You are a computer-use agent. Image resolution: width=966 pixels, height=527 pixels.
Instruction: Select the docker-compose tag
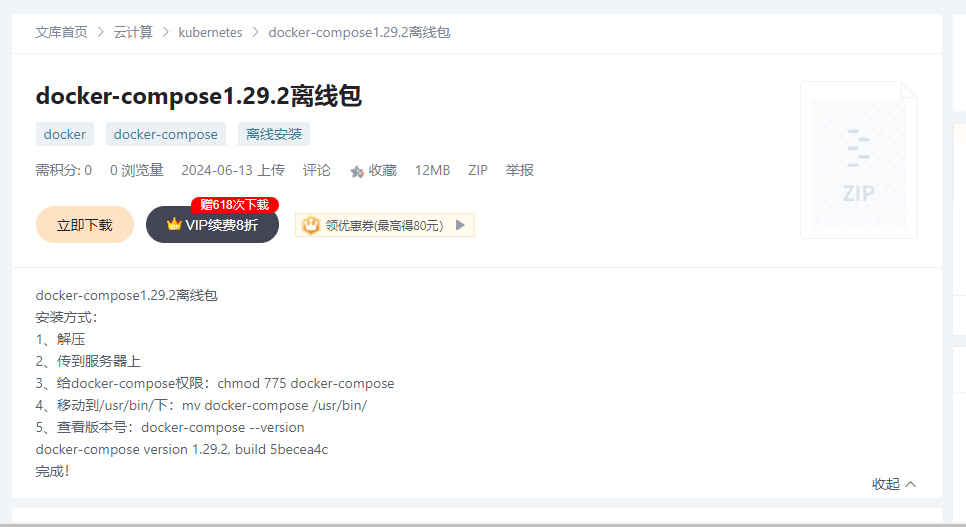[166, 134]
